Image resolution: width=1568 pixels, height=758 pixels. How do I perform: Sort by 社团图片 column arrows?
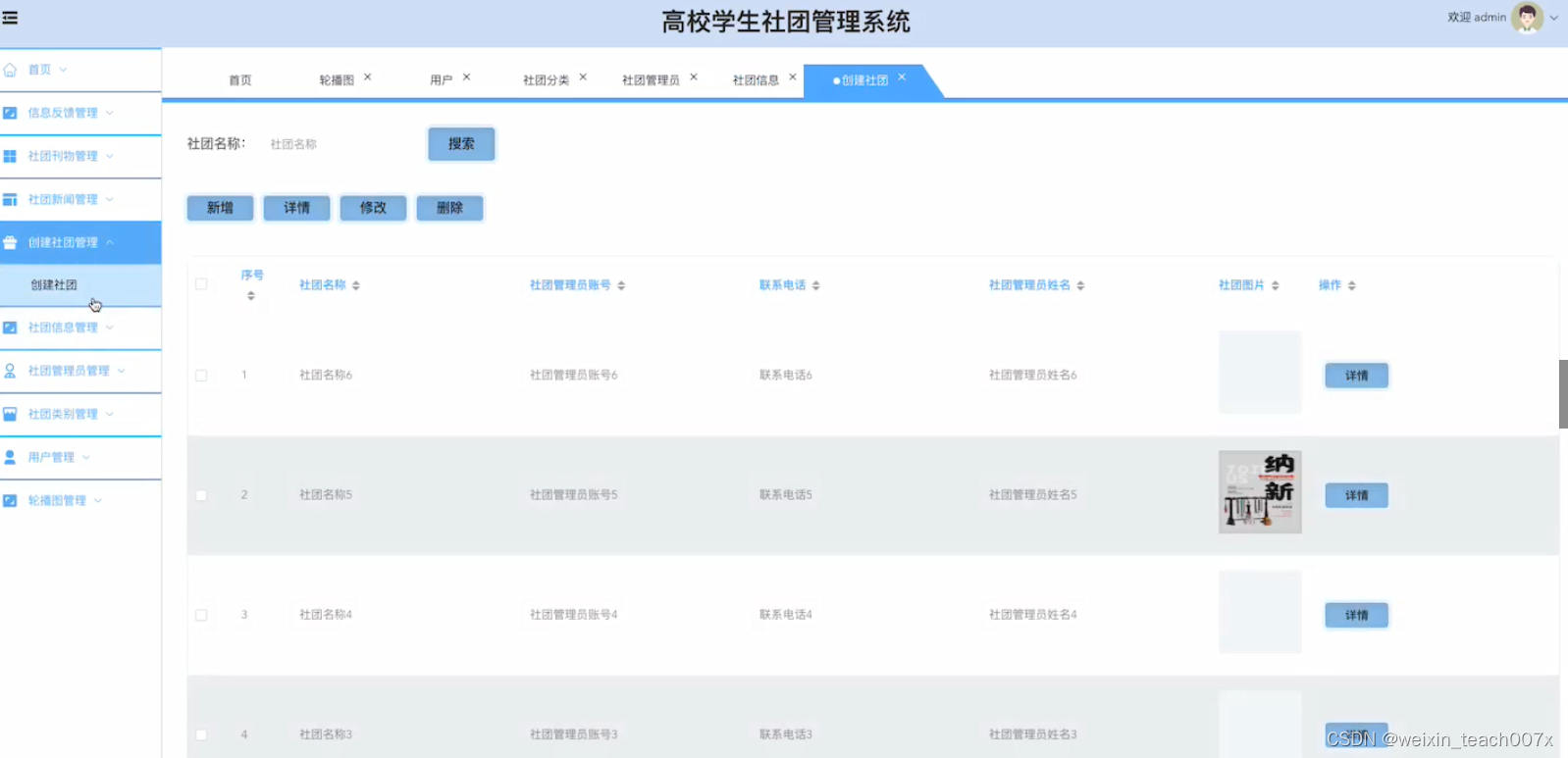click(1276, 285)
